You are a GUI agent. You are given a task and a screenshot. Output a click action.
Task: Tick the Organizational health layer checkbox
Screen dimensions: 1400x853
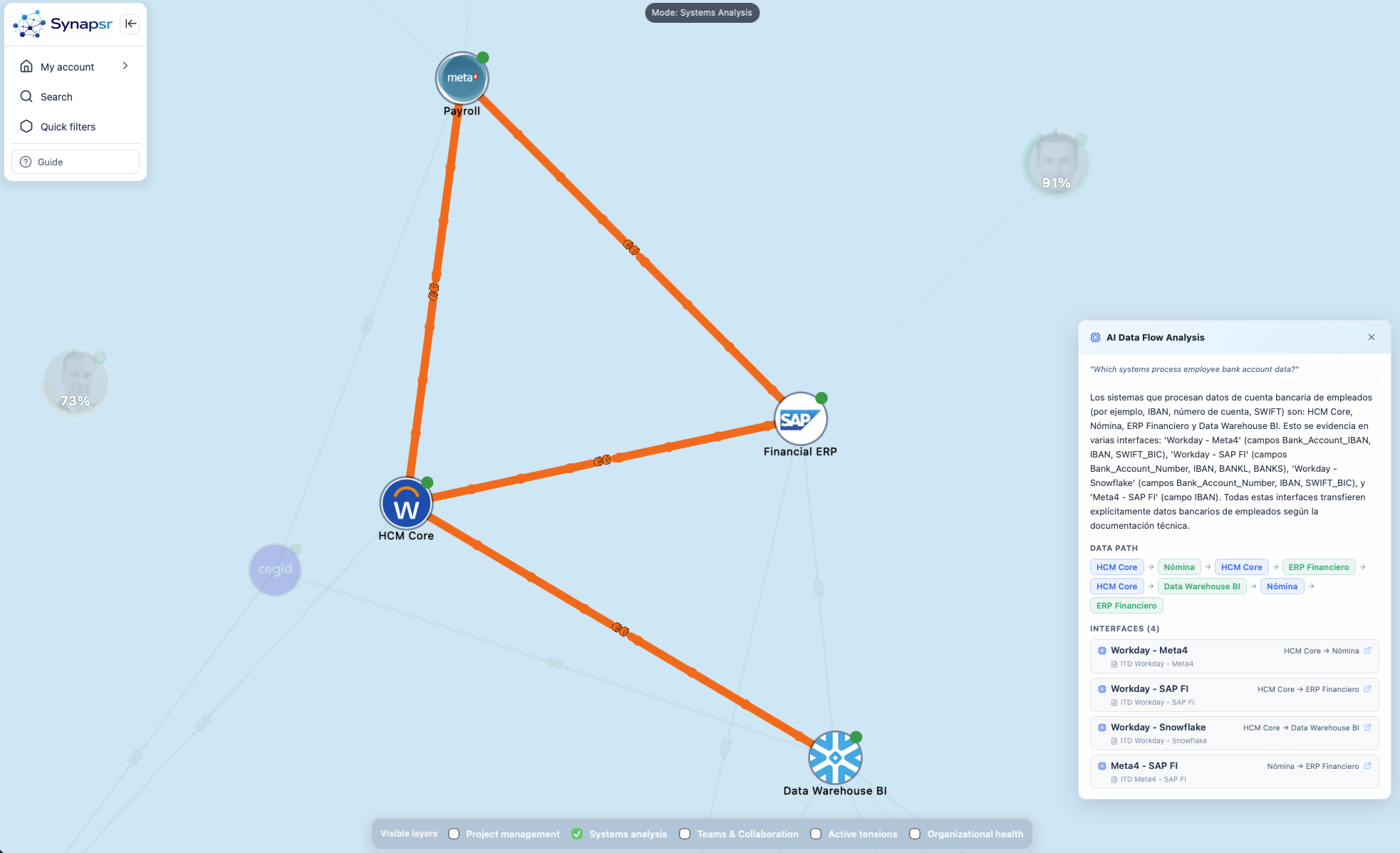click(x=915, y=834)
